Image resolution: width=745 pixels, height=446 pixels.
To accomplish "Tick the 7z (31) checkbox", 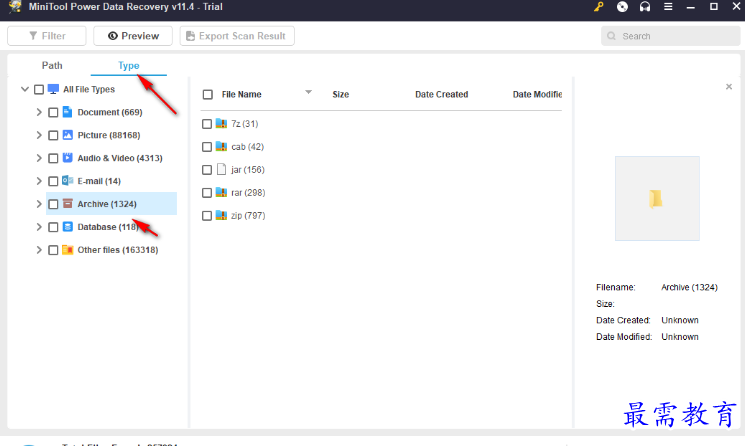I will click(x=207, y=124).
